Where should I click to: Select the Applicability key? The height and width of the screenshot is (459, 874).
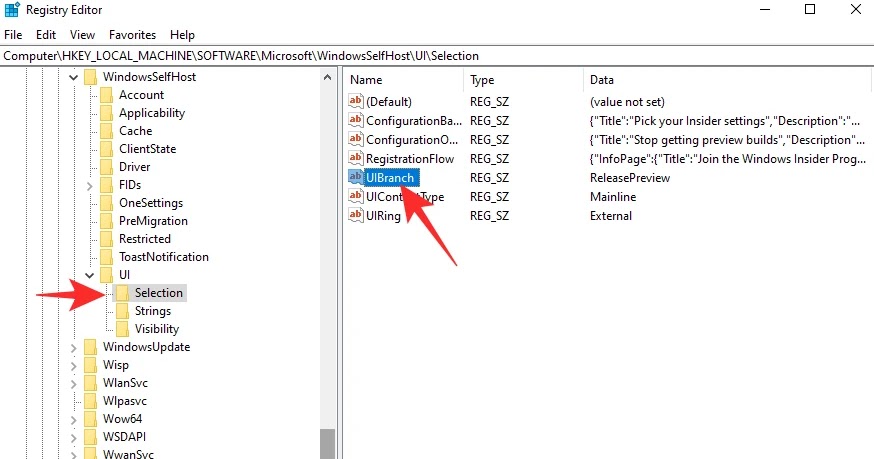pyautogui.click(x=152, y=113)
